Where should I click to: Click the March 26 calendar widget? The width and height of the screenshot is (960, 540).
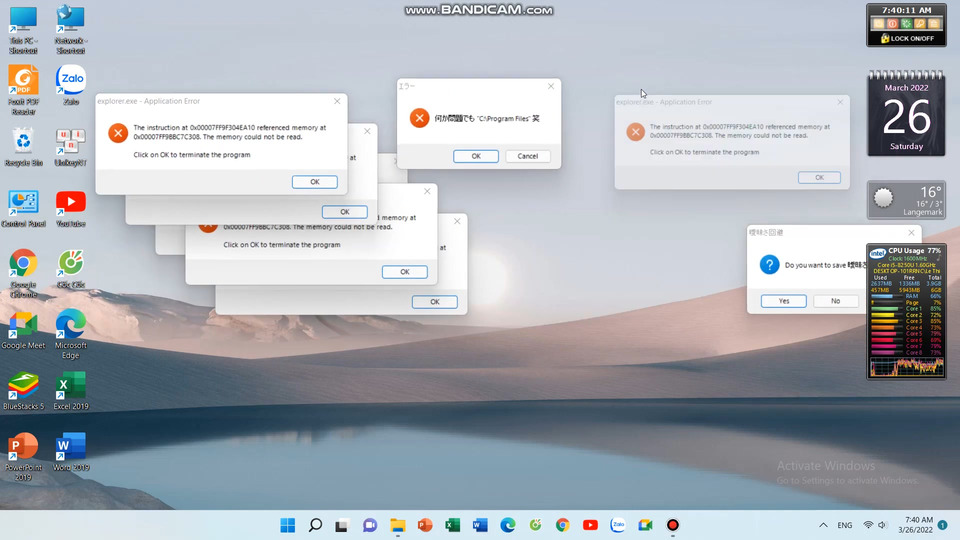coord(906,113)
